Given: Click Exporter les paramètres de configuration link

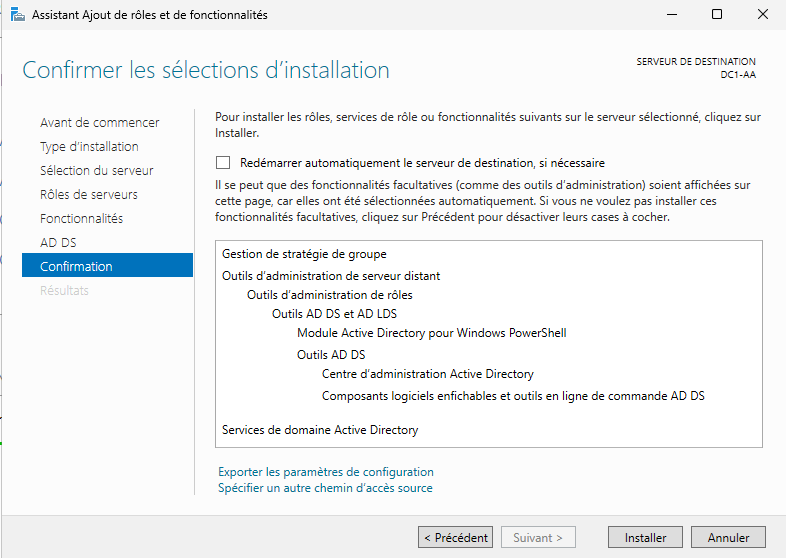Looking at the screenshot, I should (x=325, y=472).
